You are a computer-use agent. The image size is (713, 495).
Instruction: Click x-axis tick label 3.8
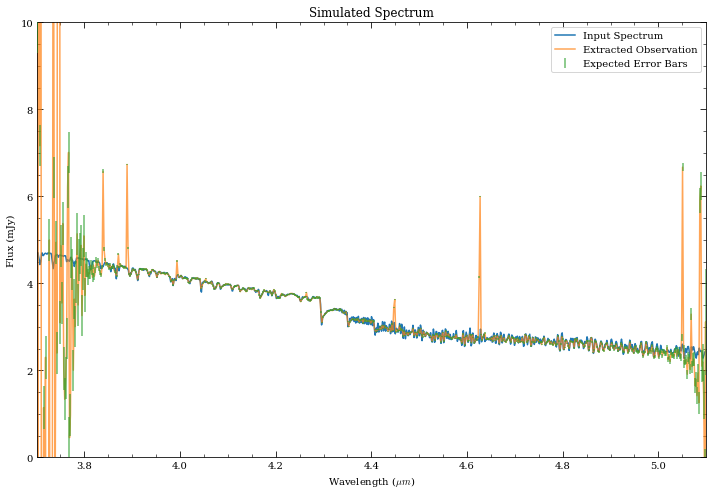(84, 466)
